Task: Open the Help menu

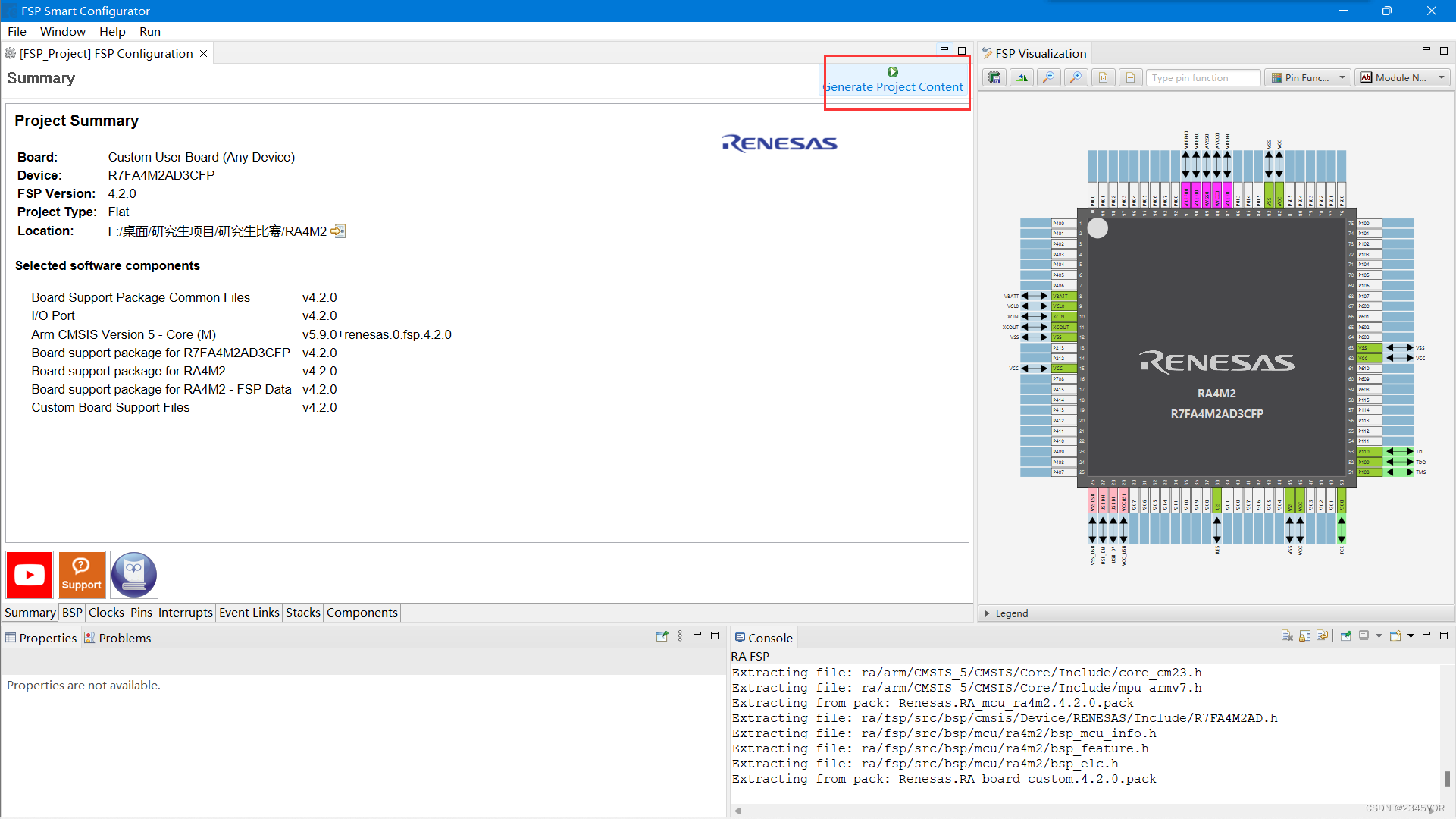Action: [112, 31]
